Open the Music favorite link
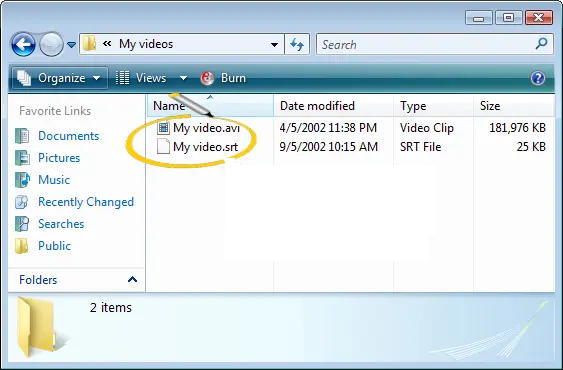 pos(54,180)
